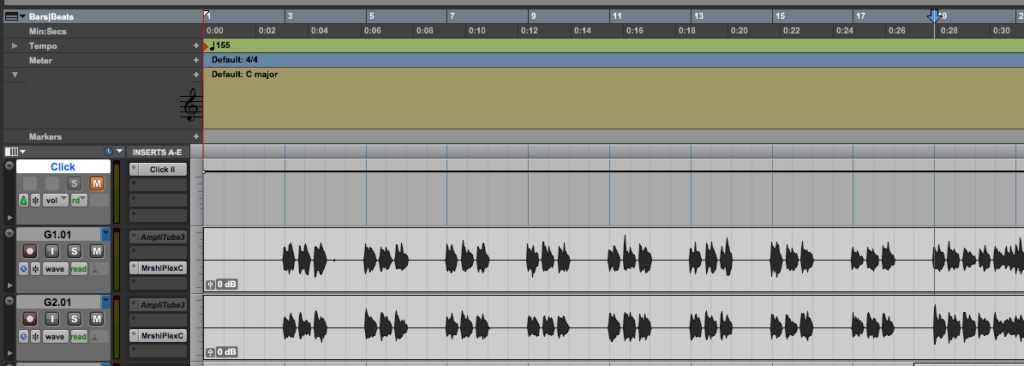Screen dimensions: 1024x366
Task: Select the Click track name
Action: pyautogui.click(x=63, y=167)
